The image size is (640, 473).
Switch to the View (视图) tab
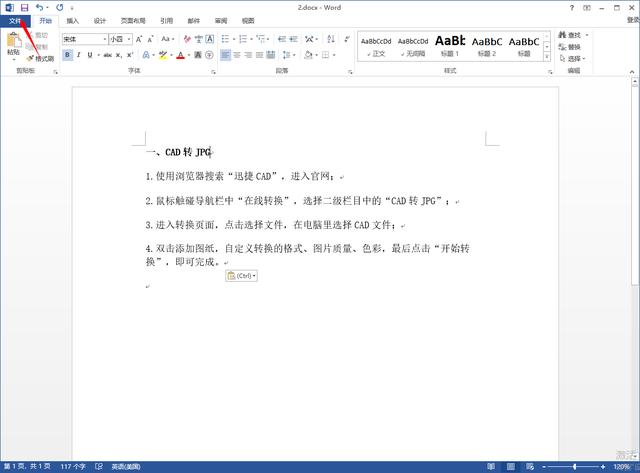pos(248,21)
